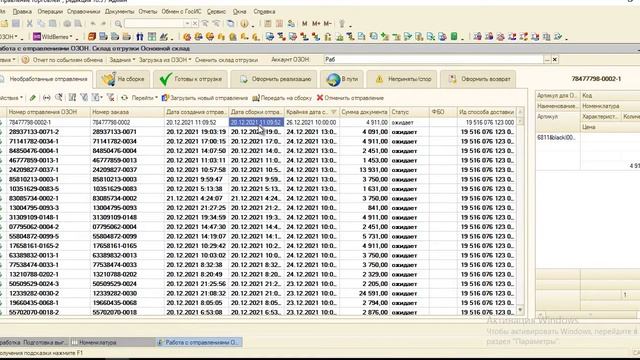Screen dimensions: 640x360
Task: Switch to В пути tab
Action: (342, 79)
